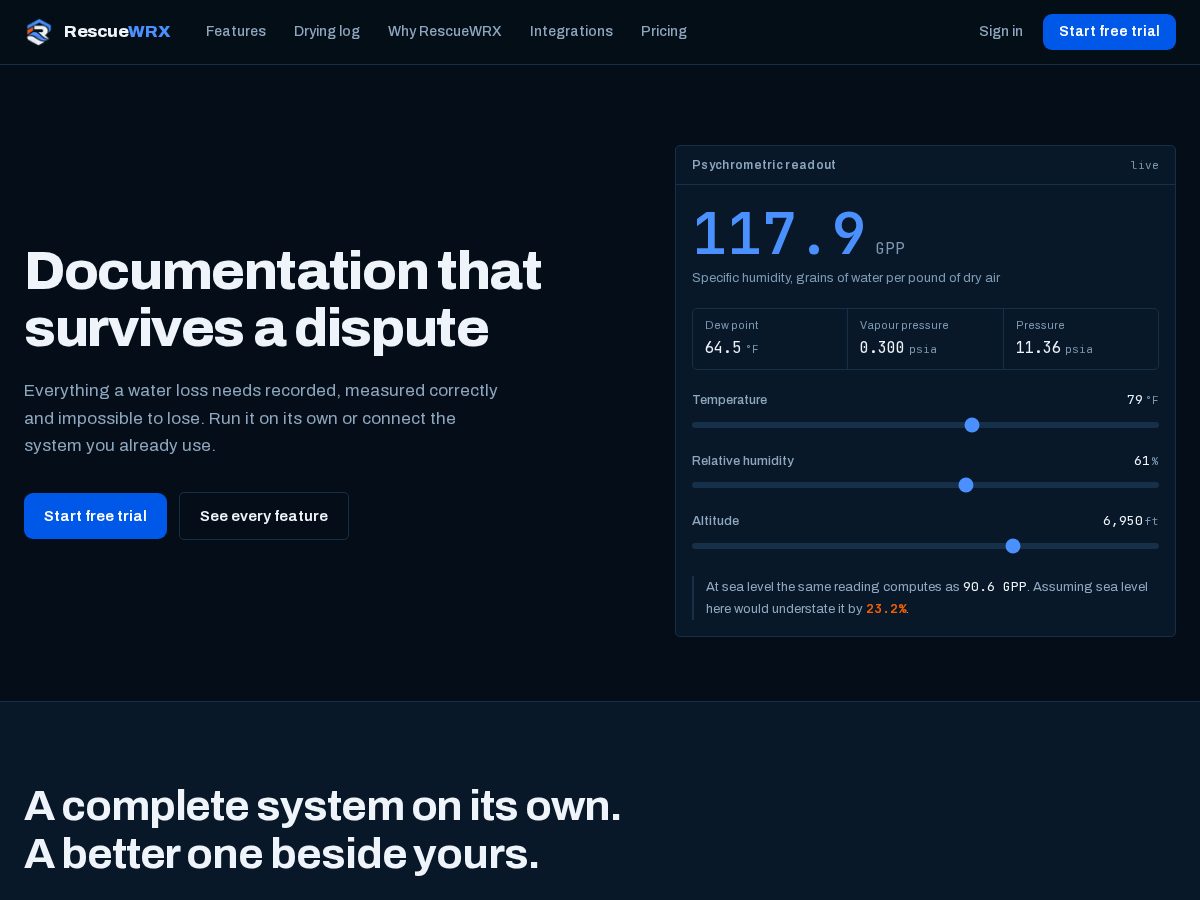Click hero Start free trial button
Screen dimensions: 1200x900
coord(95,516)
